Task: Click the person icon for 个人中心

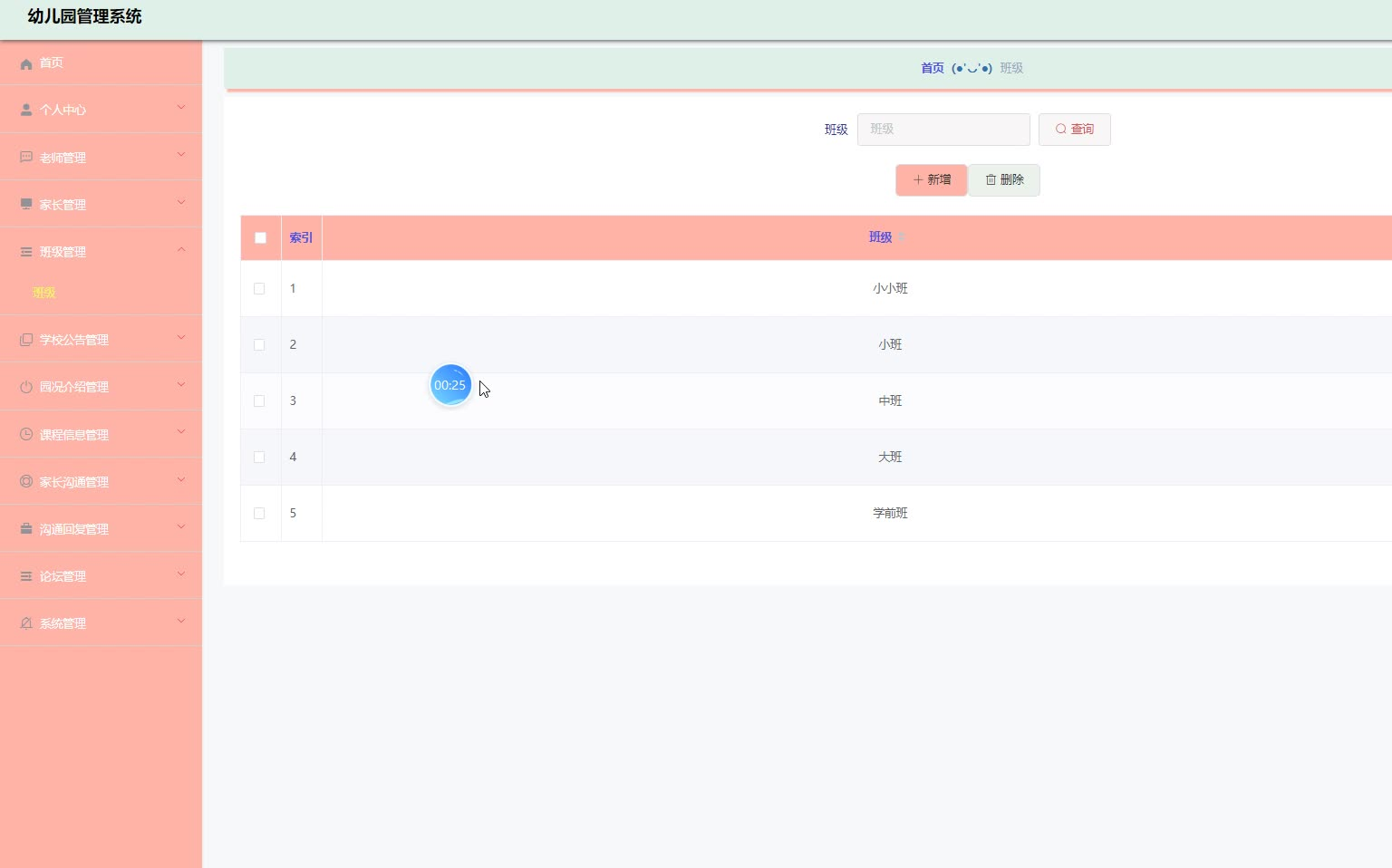Action: [x=26, y=110]
